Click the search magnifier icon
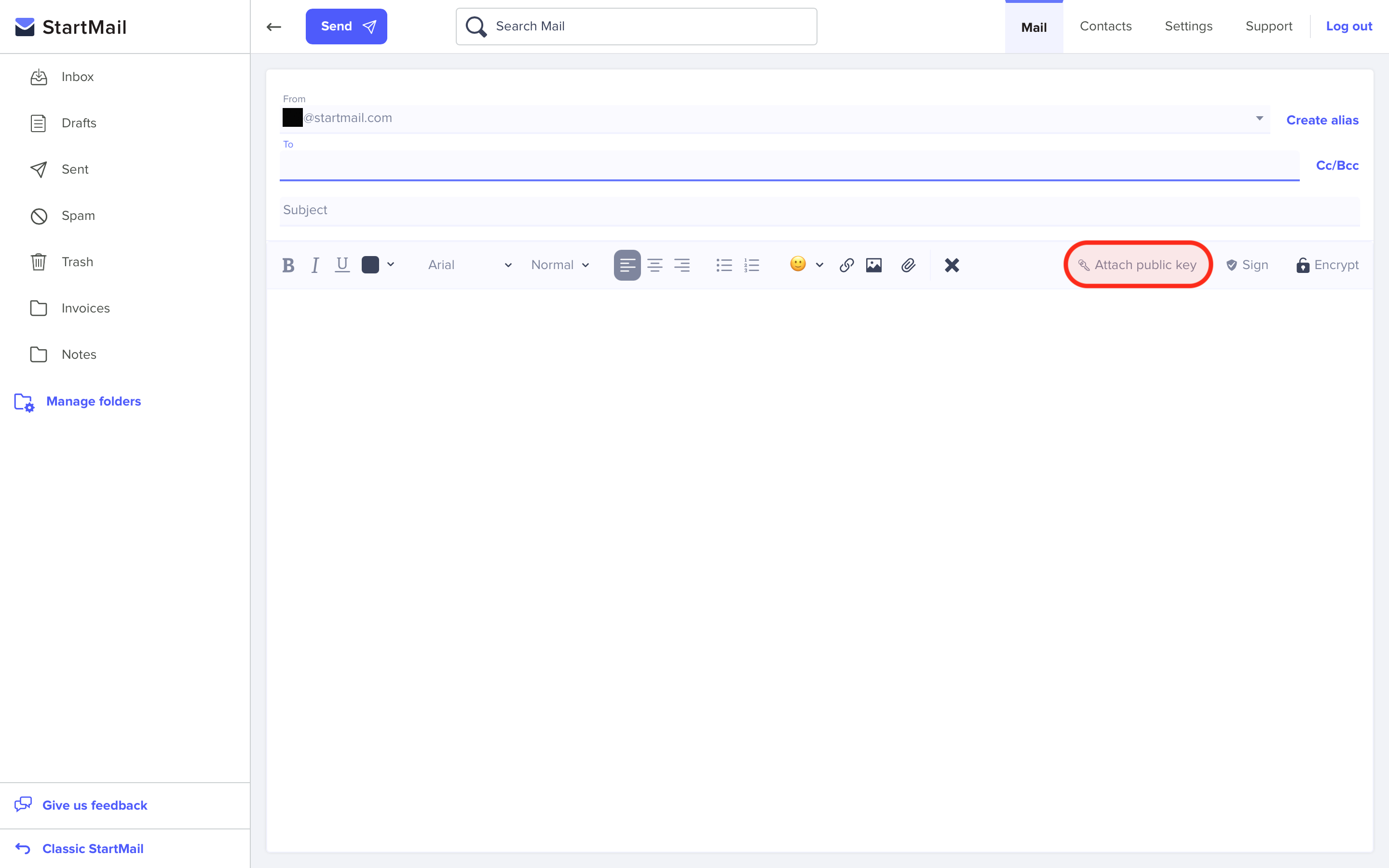 point(476,27)
